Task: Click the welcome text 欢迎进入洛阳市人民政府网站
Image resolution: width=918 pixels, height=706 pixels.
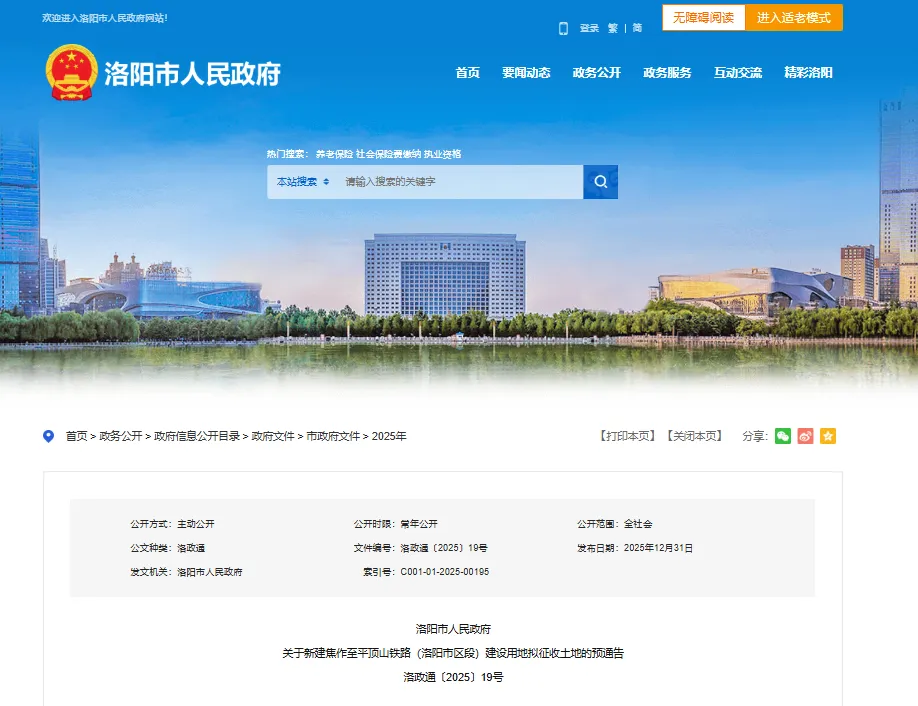Action: pyautogui.click(x=105, y=18)
